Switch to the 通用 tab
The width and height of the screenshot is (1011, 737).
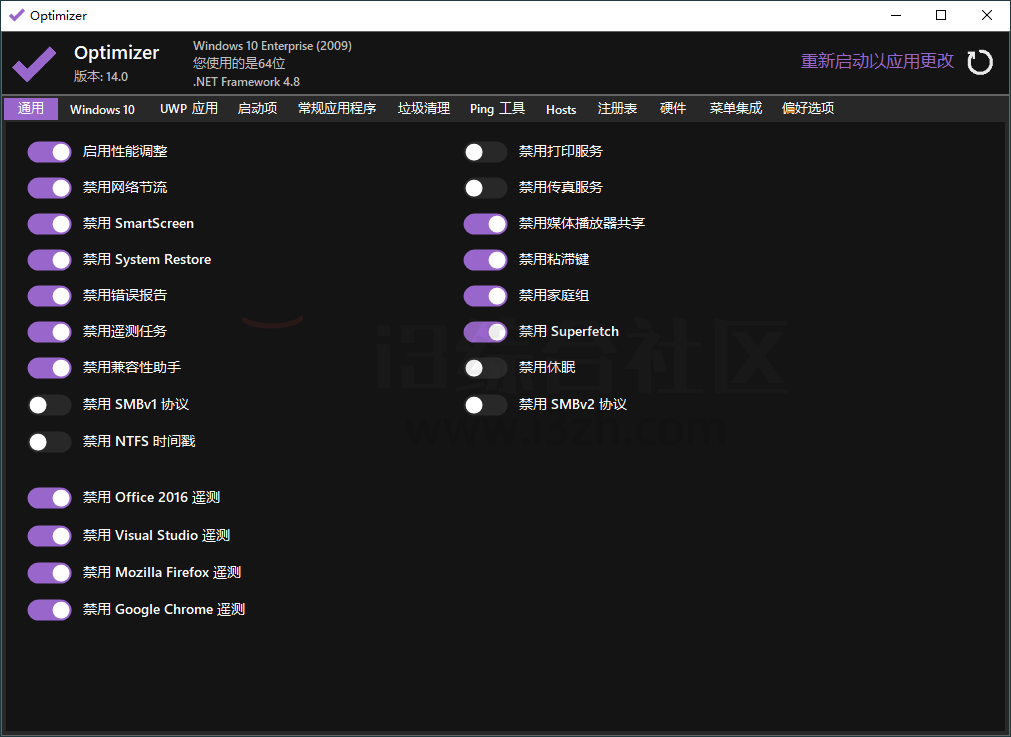31,108
